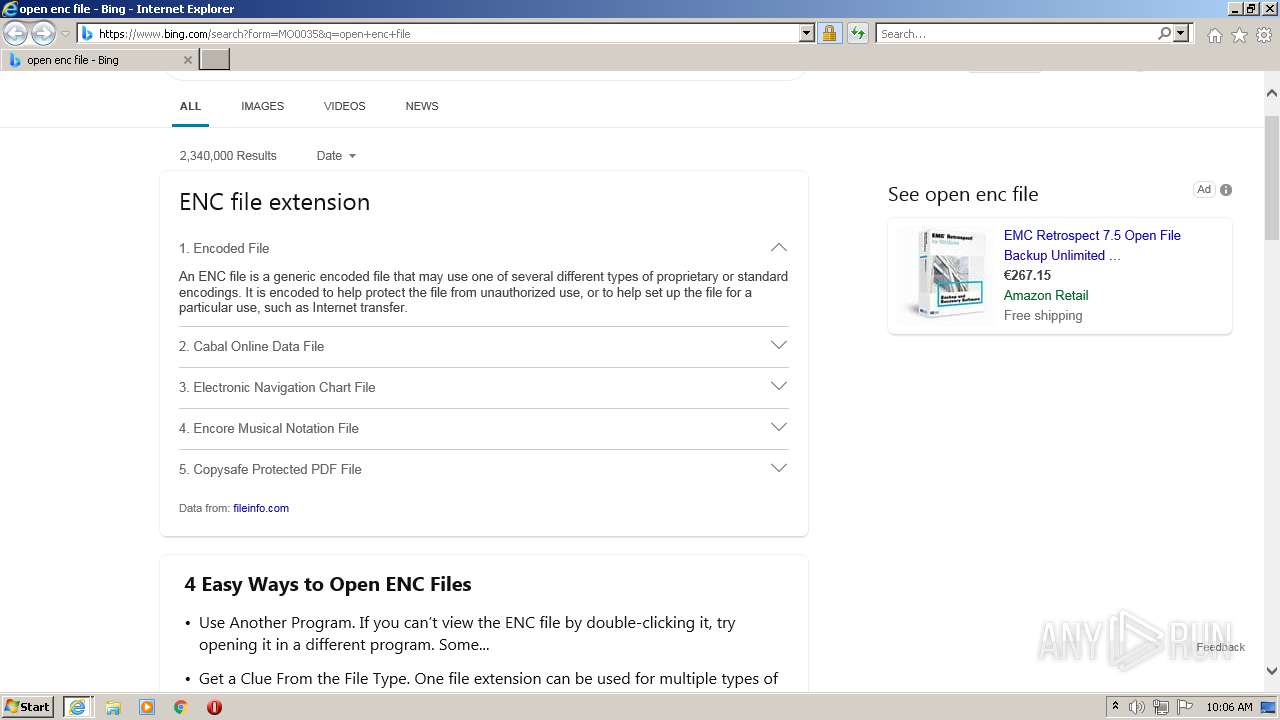Click the Amazon Retail seller link

[1046, 295]
